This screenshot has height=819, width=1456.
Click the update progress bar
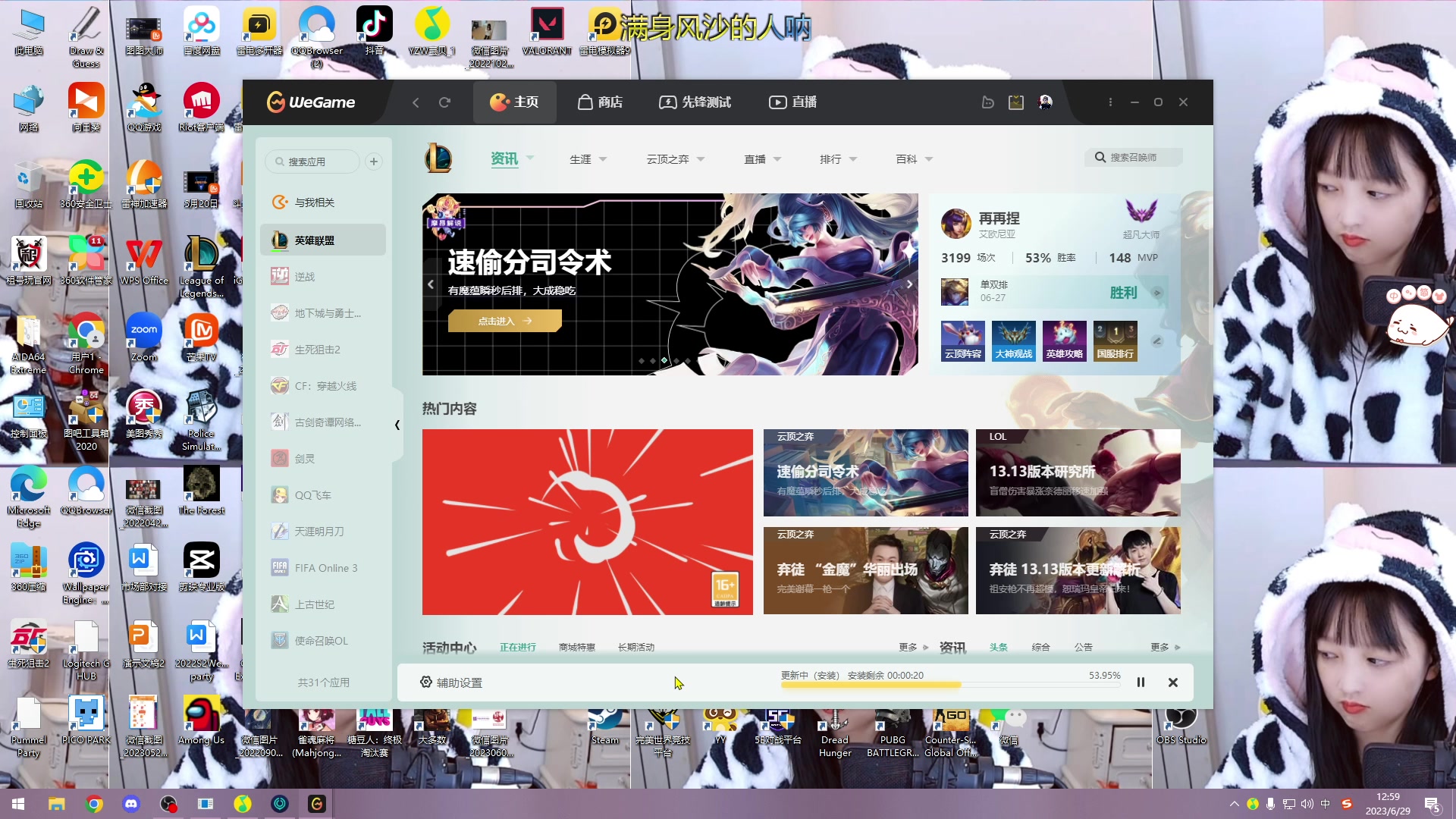pyautogui.click(x=950, y=685)
